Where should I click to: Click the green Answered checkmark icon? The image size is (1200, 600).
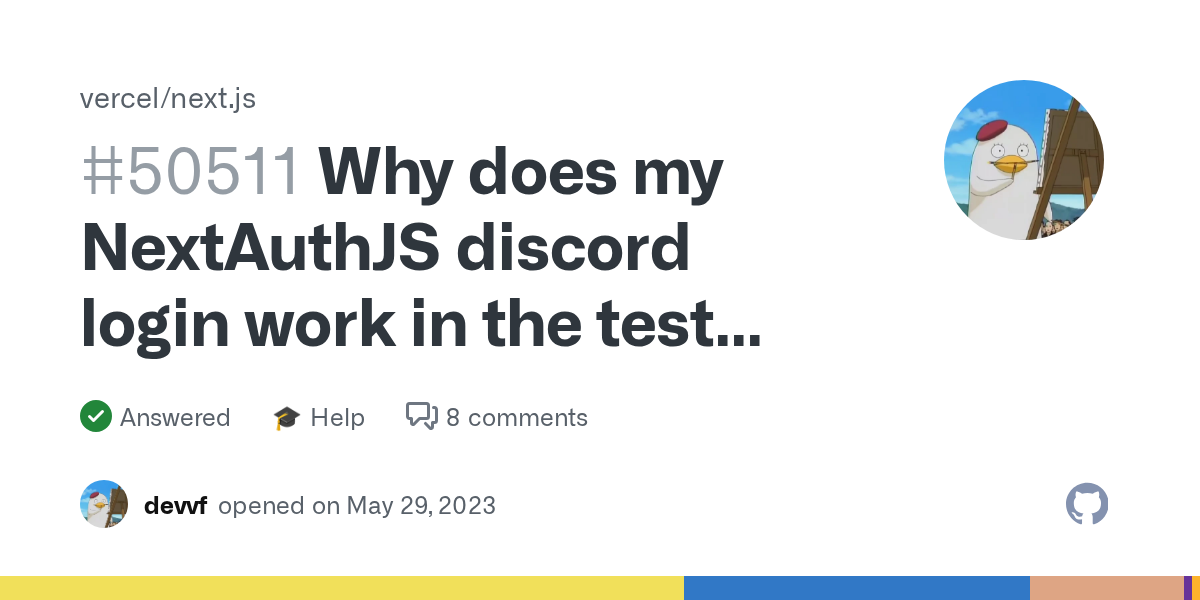[x=96, y=417]
